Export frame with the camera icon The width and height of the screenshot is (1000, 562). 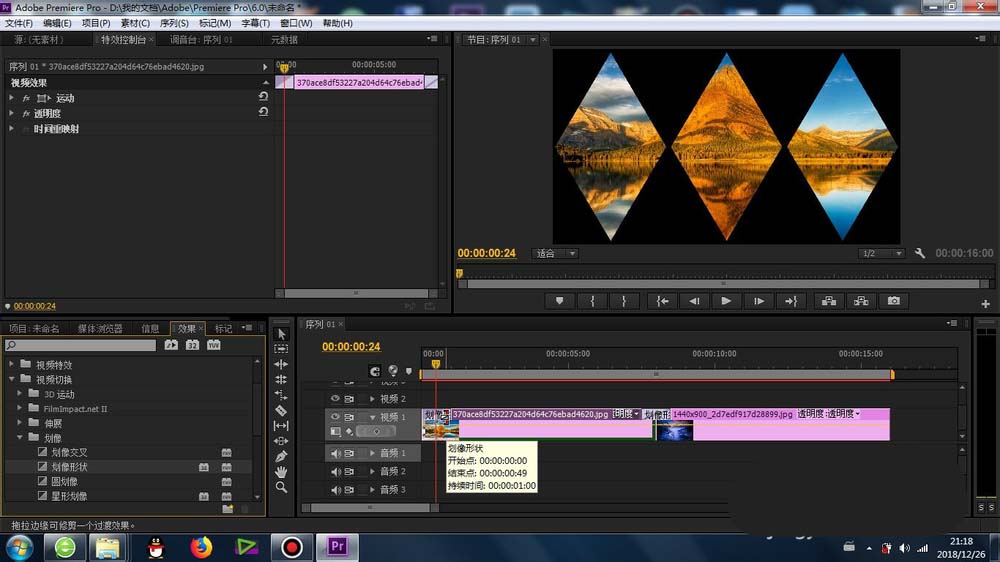click(893, 301)
